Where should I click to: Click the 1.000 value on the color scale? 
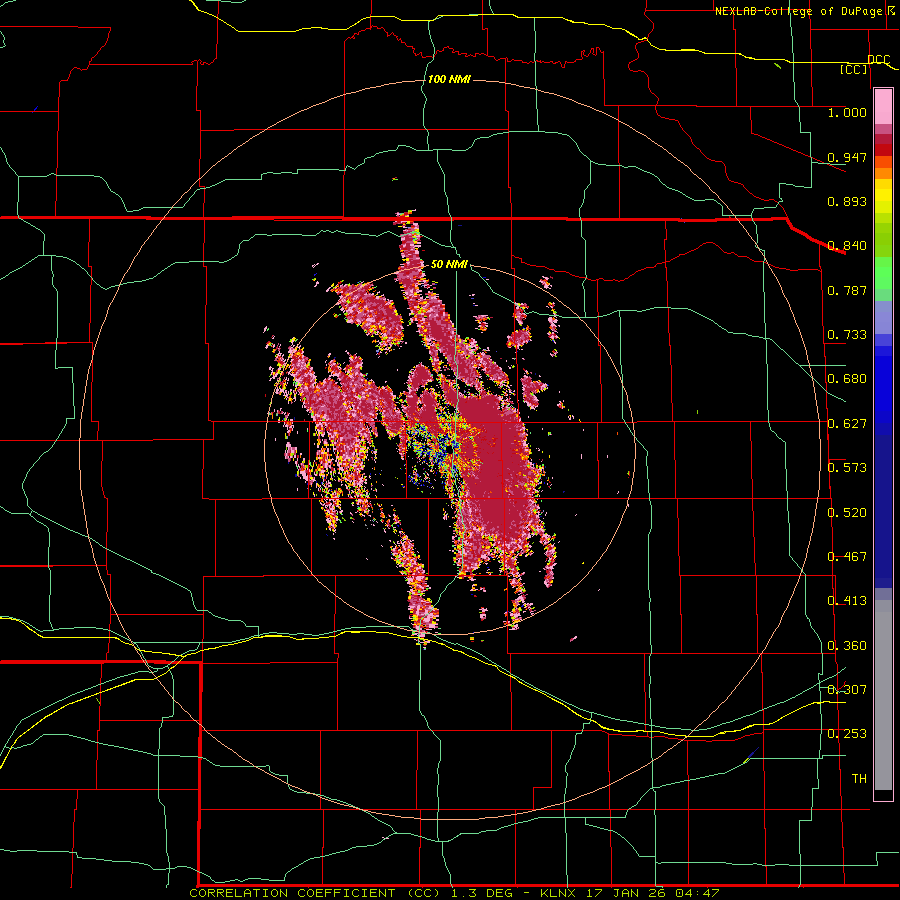pos(847,112)
